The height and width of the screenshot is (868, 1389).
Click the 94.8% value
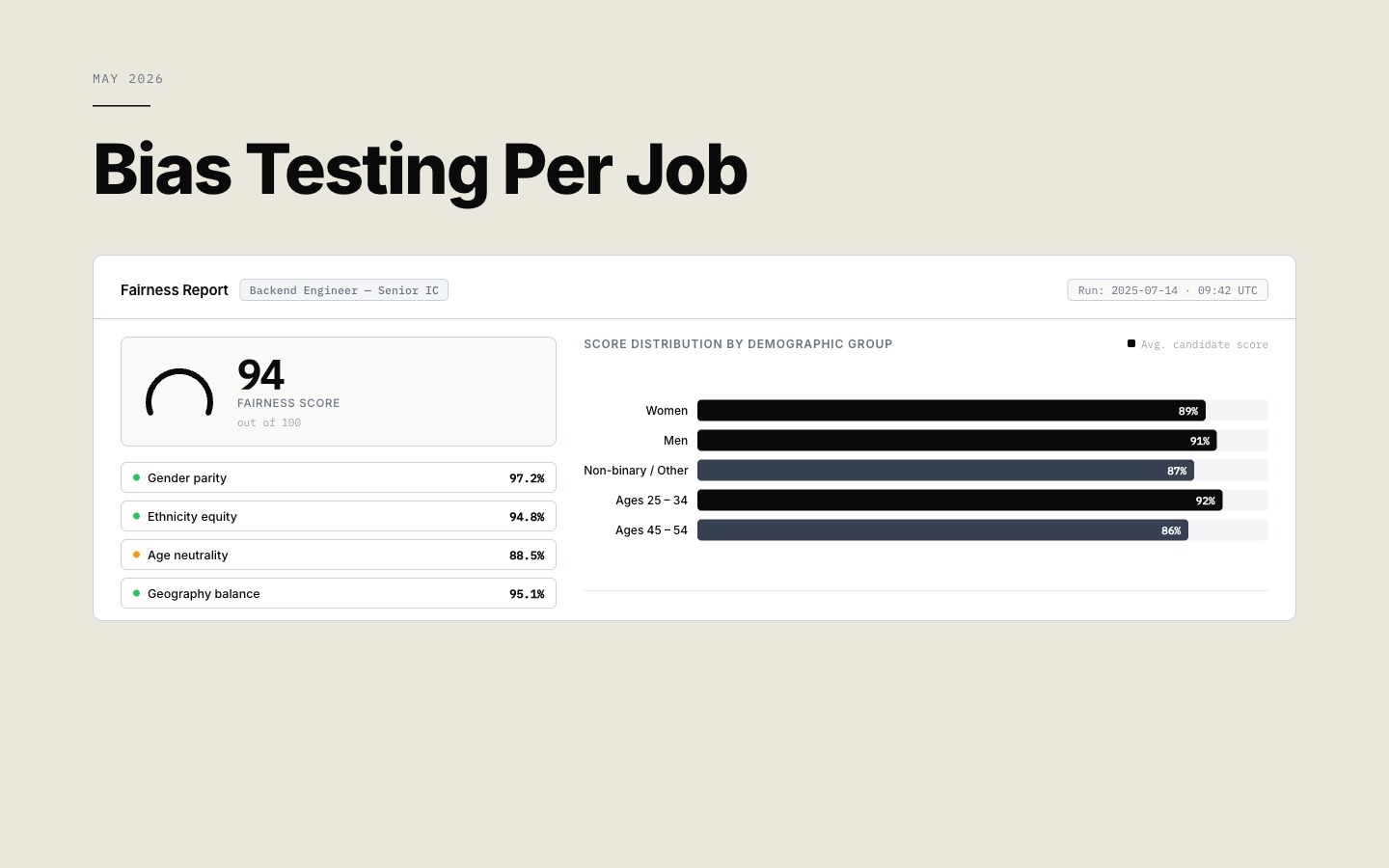[x=527, y=517]
